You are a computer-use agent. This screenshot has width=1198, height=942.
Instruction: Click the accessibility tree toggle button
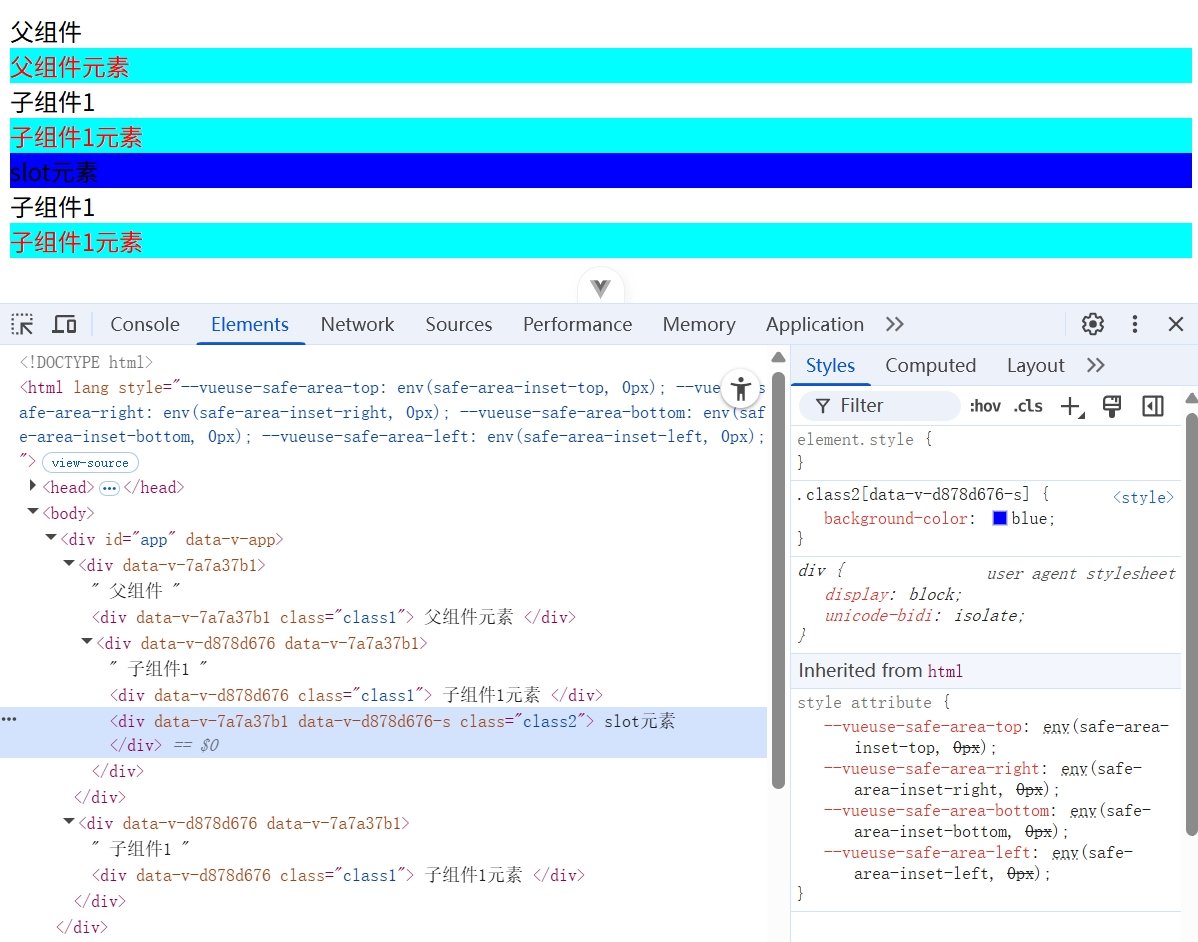coord(741,389)
